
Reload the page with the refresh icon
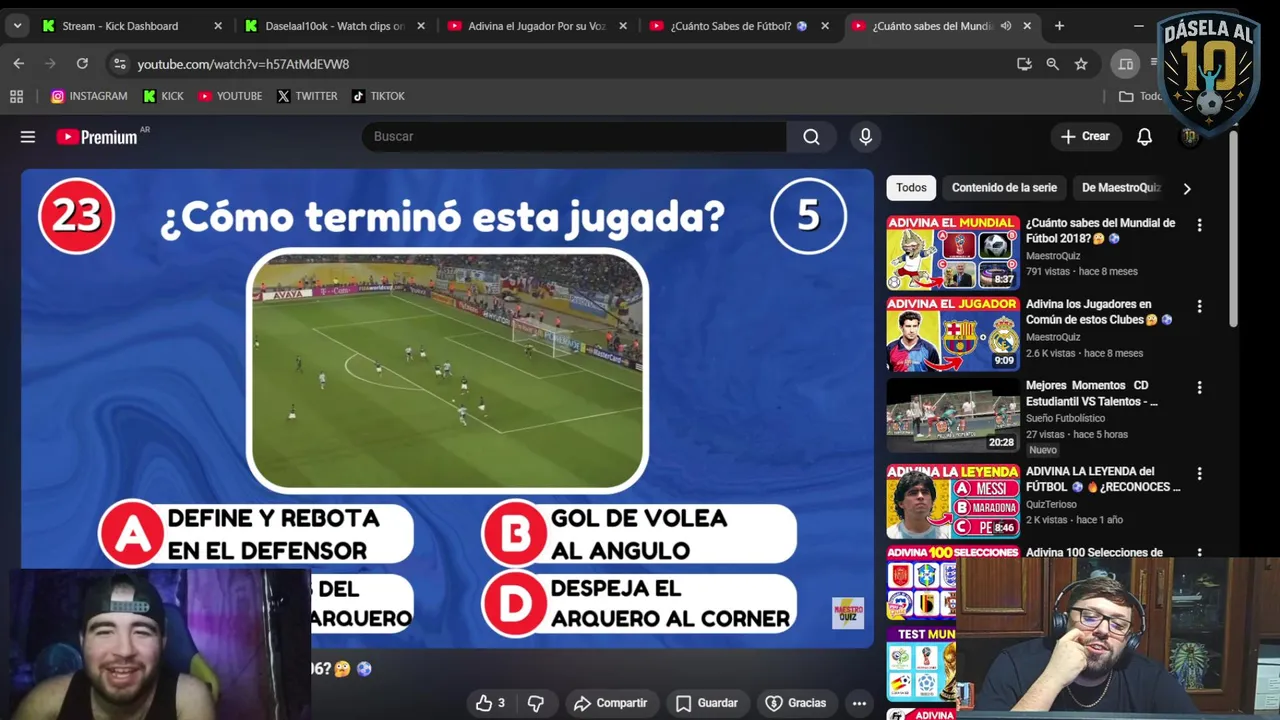pos(82,64)
